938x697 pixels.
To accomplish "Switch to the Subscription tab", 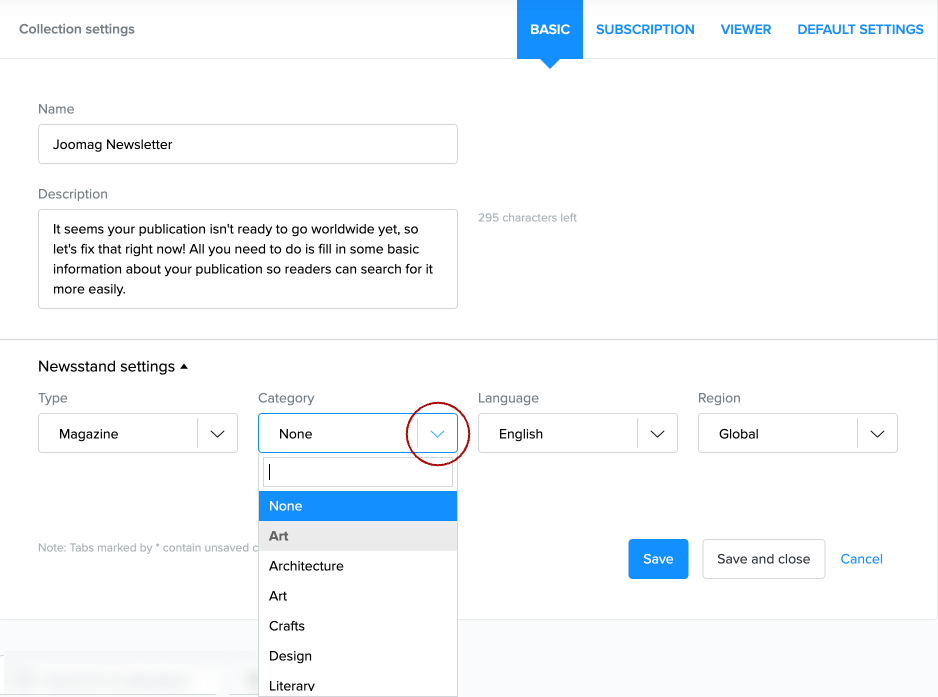I will [645, 30].
